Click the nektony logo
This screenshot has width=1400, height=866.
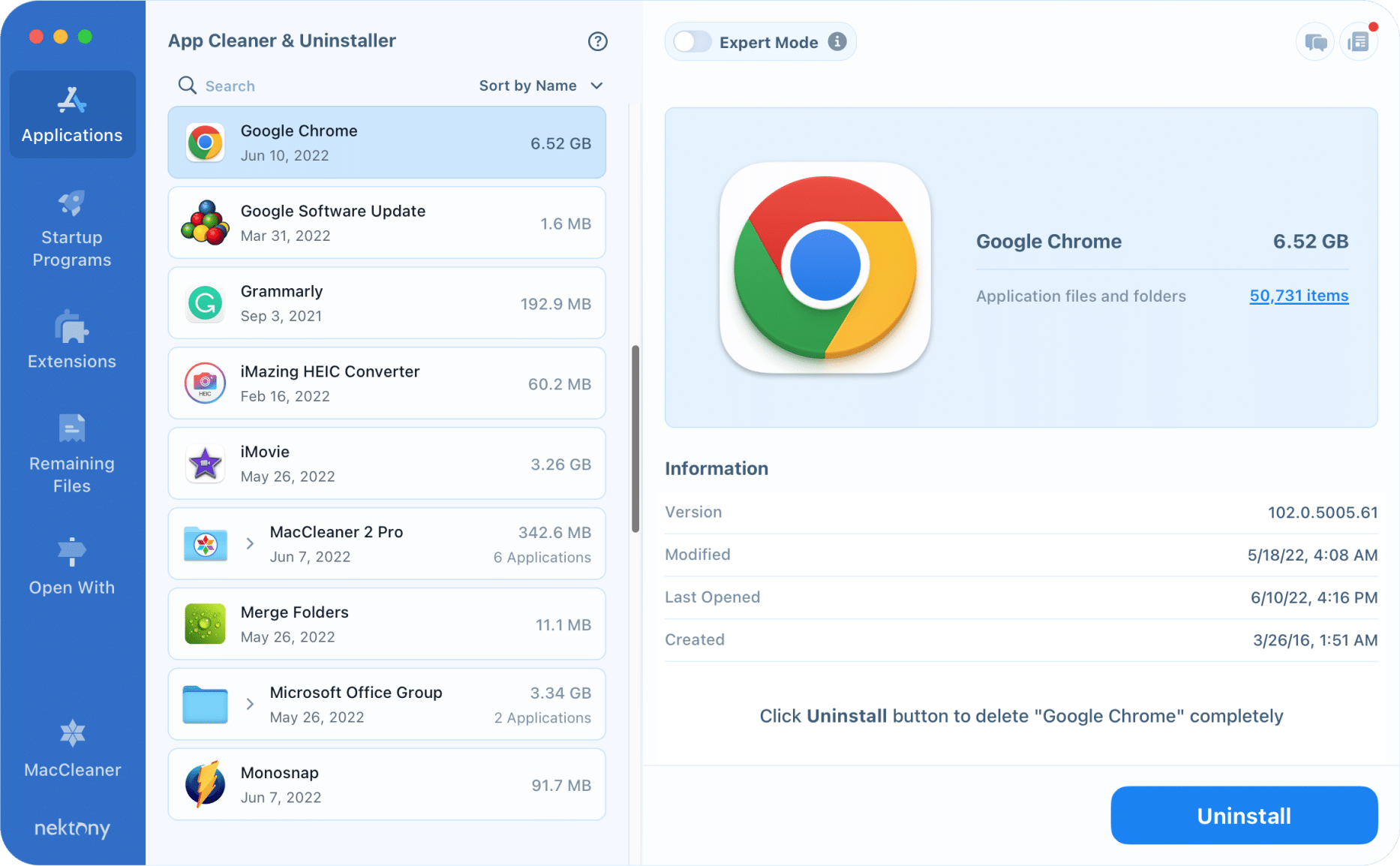[x=72, y=828]
